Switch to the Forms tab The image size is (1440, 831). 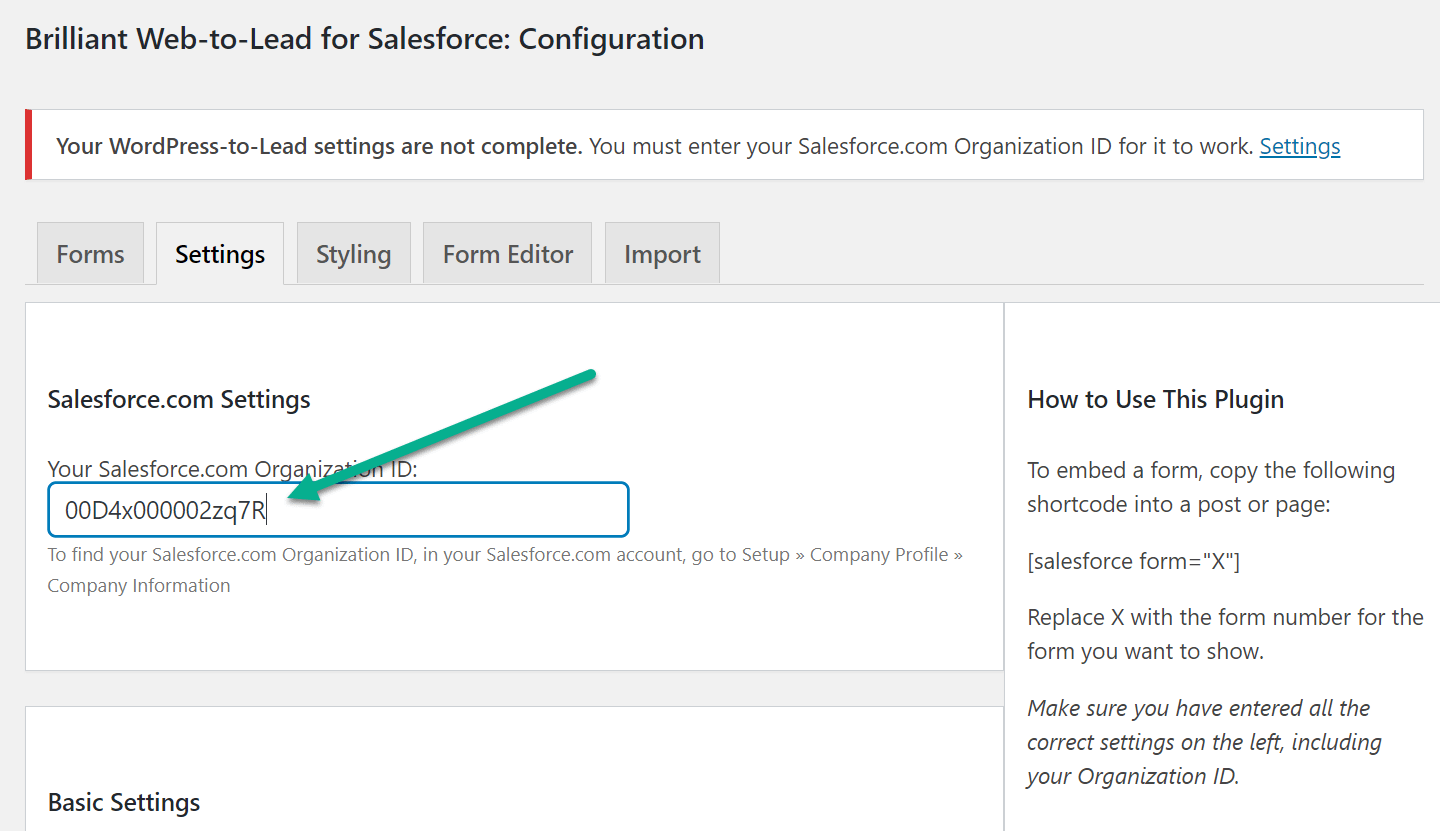pos(90,253)
